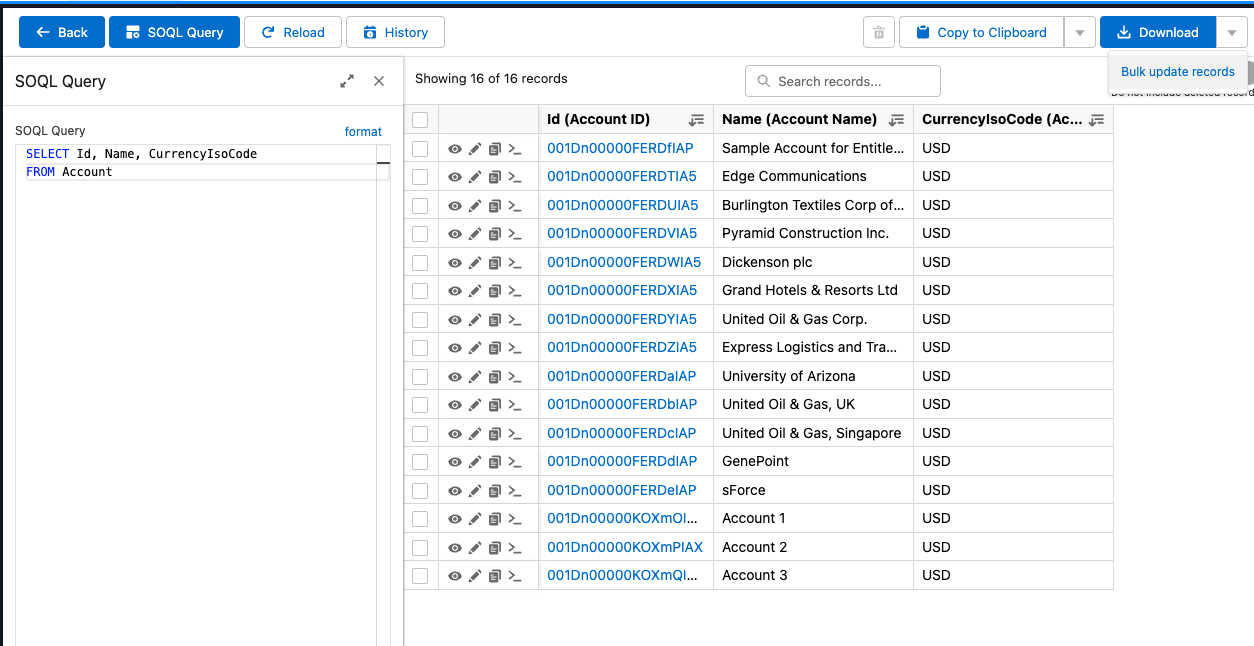Edit the Dickenson plc record using the pencil icon
1254x646 pixels.
[474, 262]
